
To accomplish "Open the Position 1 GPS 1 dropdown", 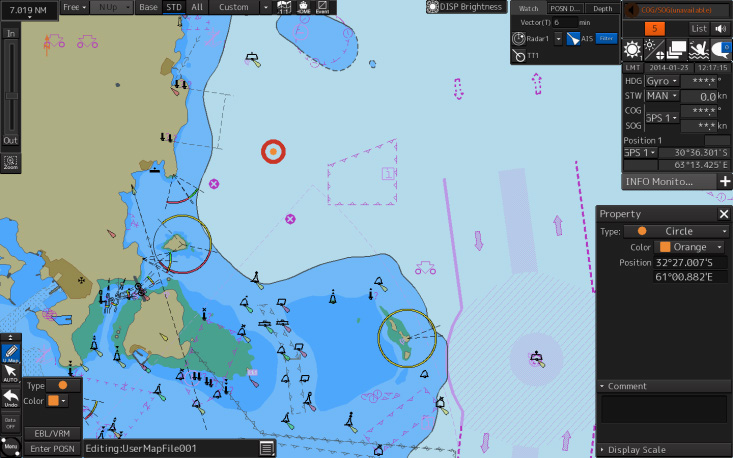I will tap(640, 153).
